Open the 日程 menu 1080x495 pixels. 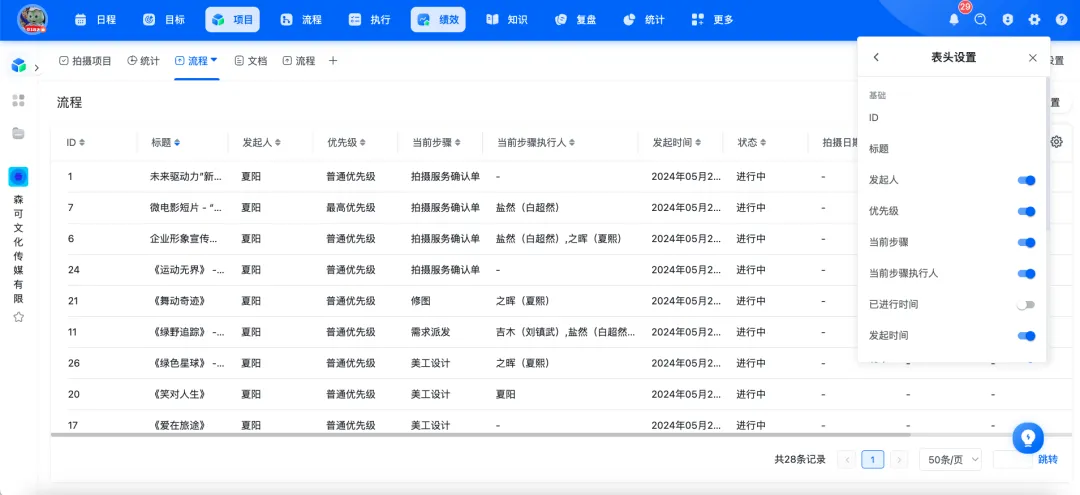point(96,19)
